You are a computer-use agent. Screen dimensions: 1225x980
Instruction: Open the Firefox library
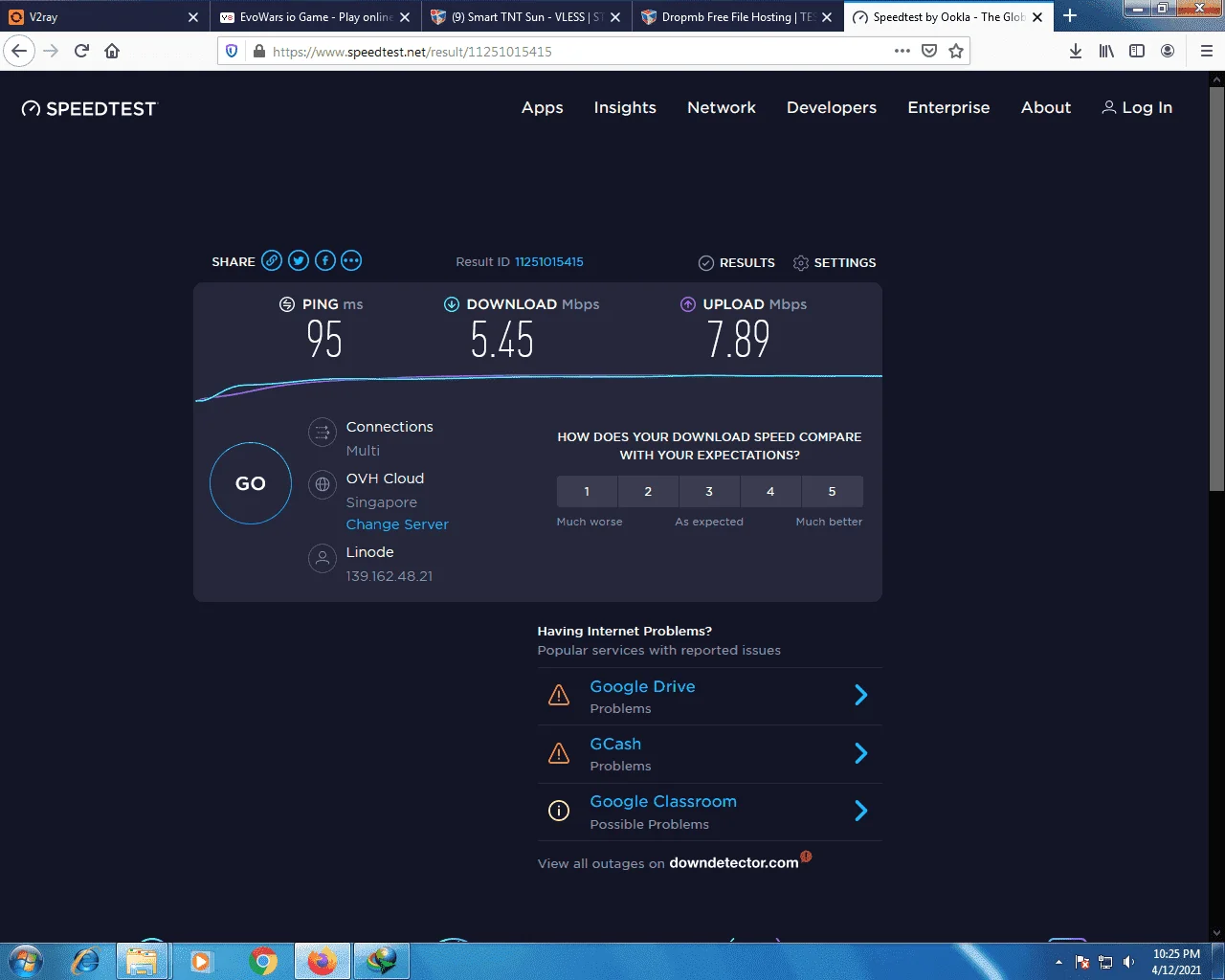point(1106,51)
